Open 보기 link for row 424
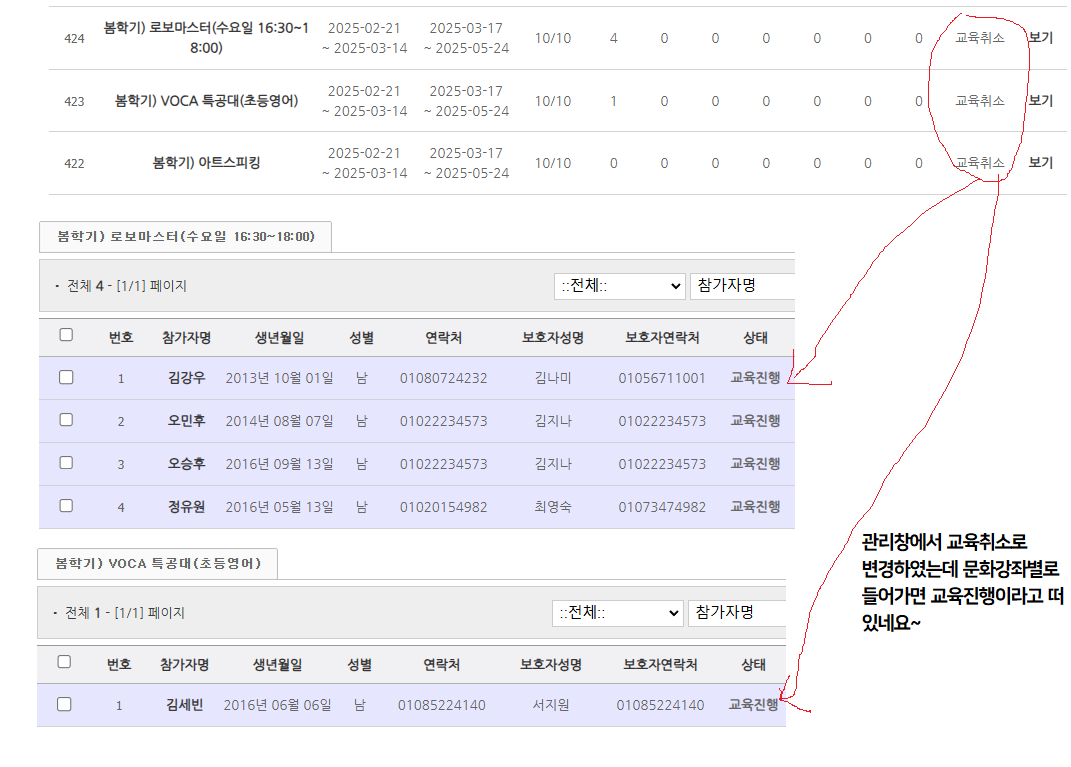 1040,38
